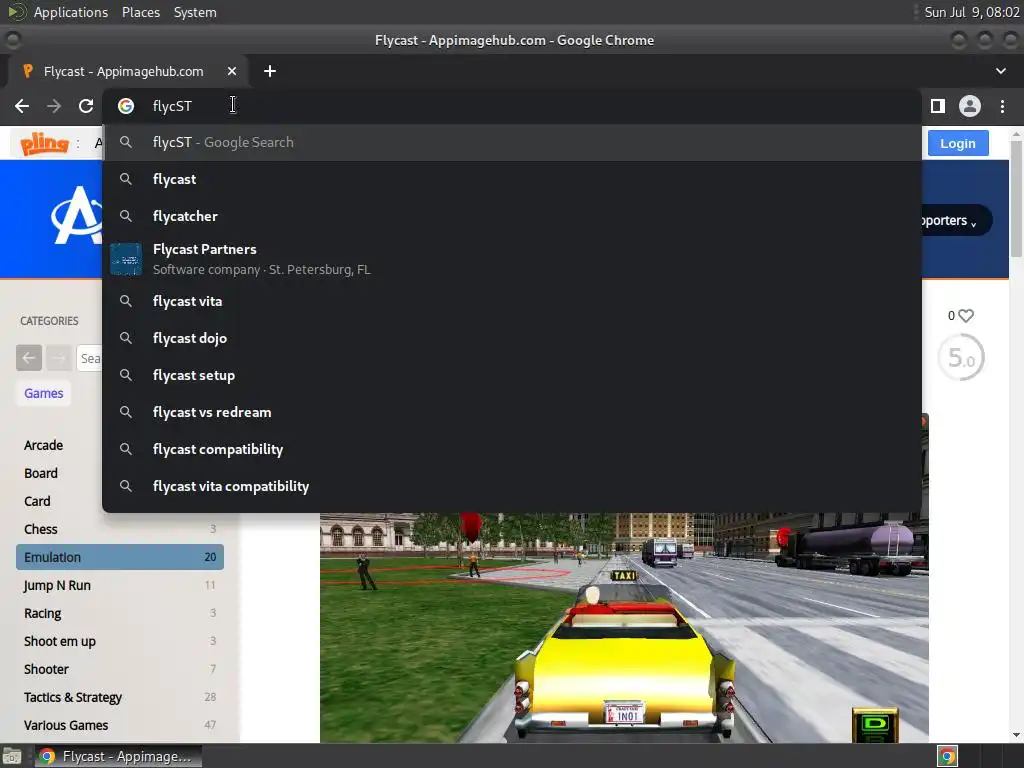Open the Tactics & Strategy category
Screen dimensions: 1024x768
pyautogui.click(x=72, y=697)
